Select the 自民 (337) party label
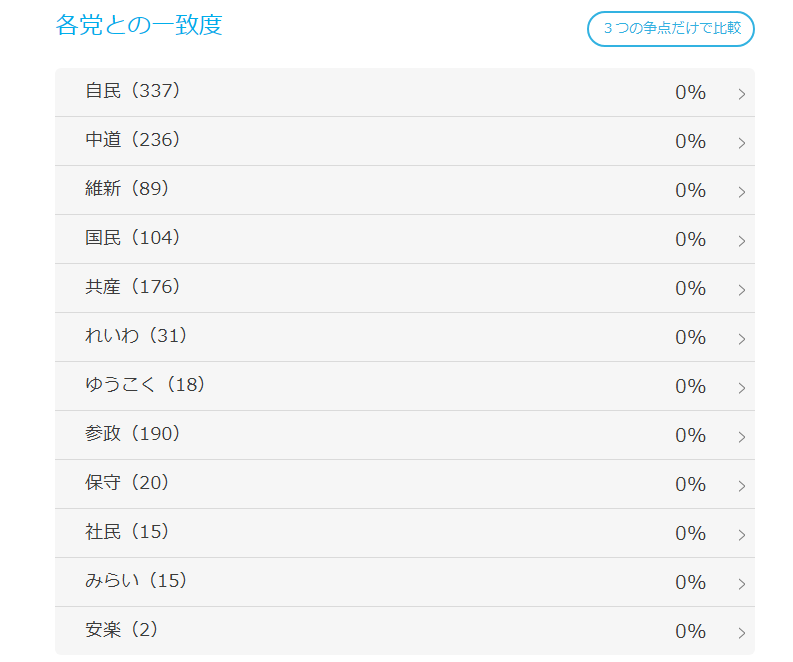793x662 pixels. point(133,91)
